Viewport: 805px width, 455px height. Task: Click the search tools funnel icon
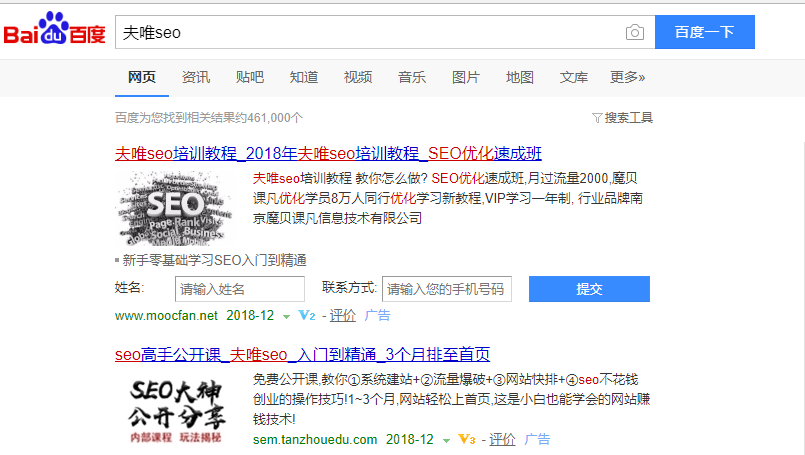(x=597, y=118)
